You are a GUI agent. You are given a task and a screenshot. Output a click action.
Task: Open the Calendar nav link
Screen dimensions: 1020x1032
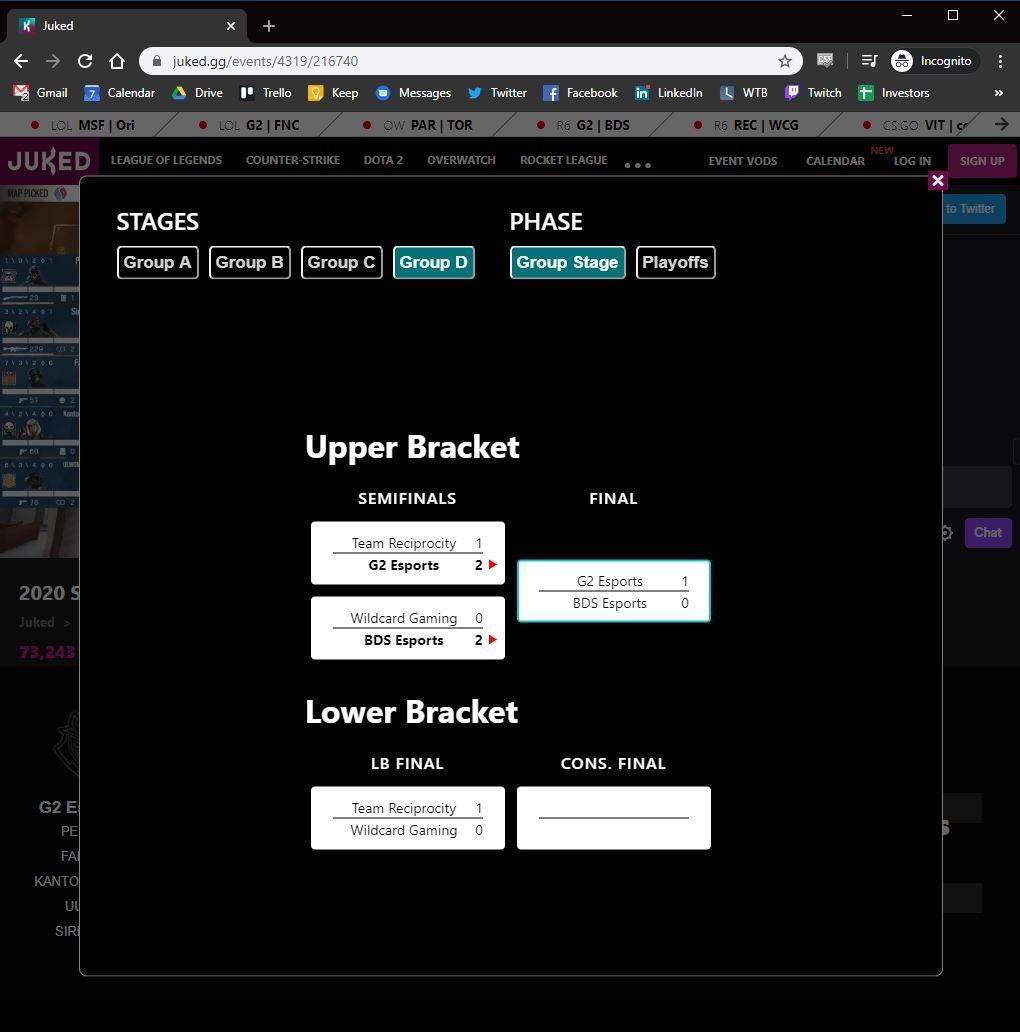click(835, 161)
